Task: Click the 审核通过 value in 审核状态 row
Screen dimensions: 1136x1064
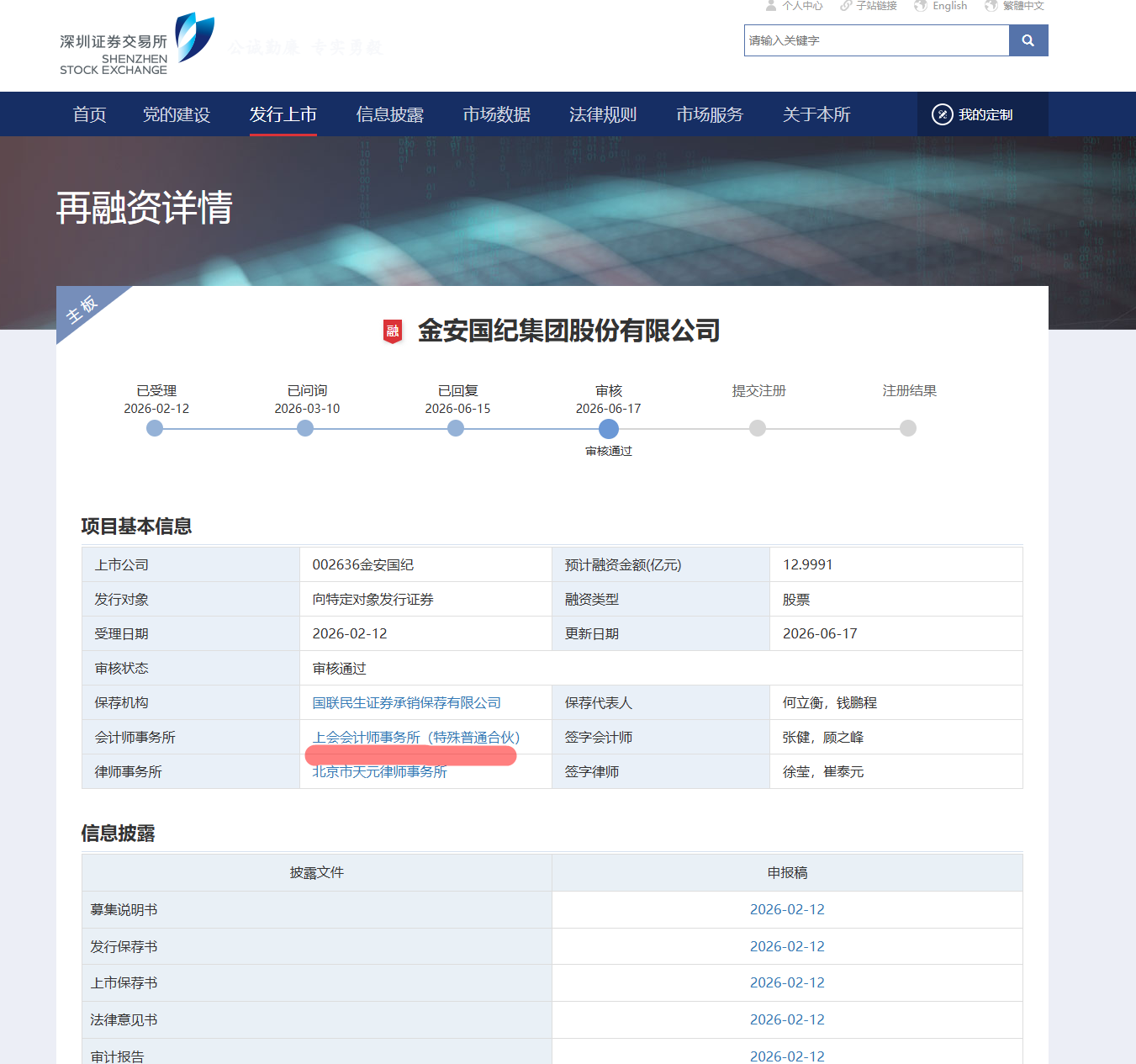Action: pos(340,669)
